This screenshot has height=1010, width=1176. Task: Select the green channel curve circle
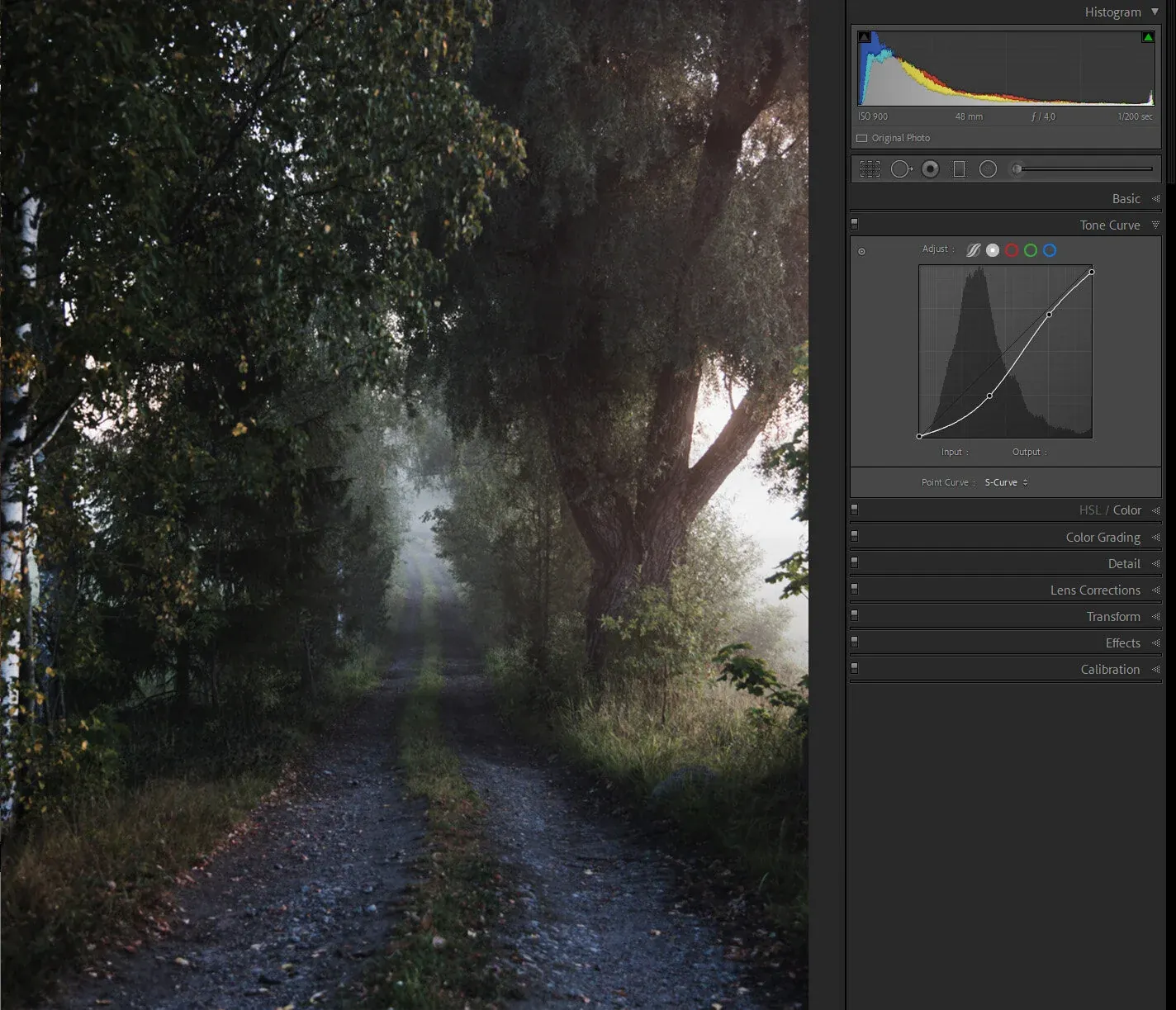1031,250
